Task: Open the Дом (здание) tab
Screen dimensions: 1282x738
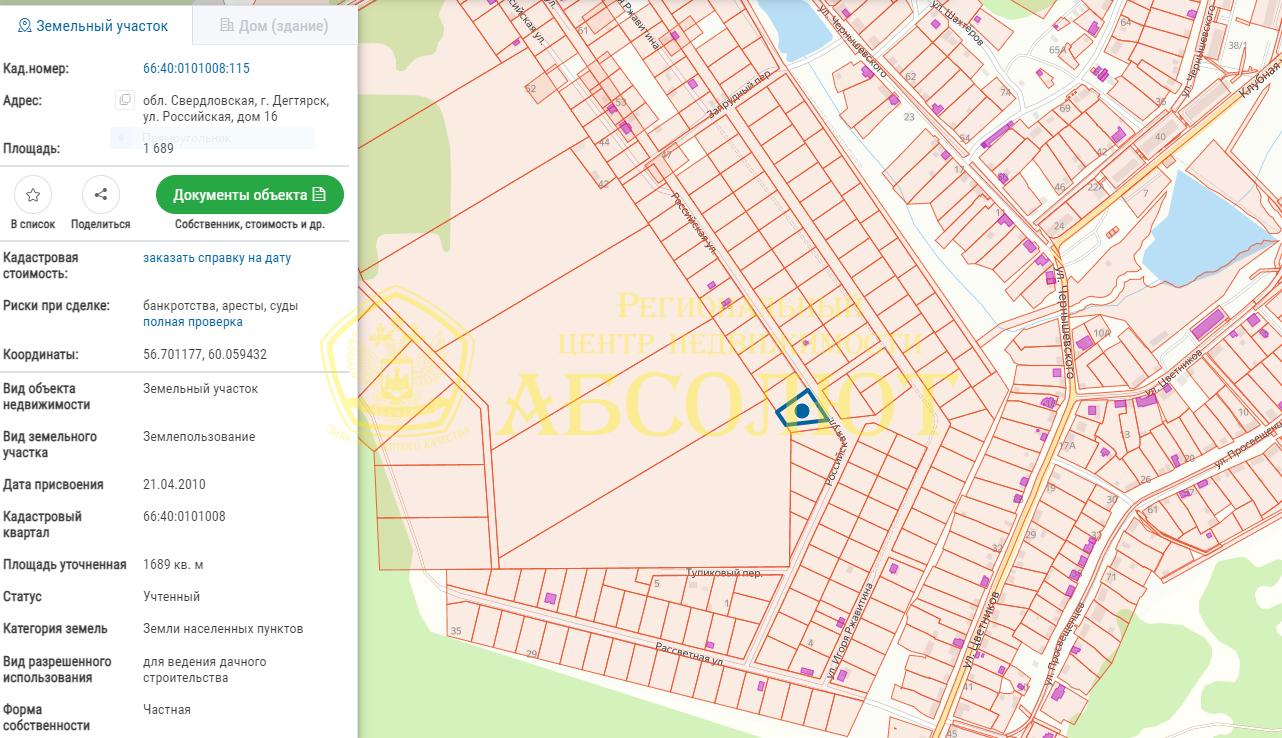Action: 274,26
